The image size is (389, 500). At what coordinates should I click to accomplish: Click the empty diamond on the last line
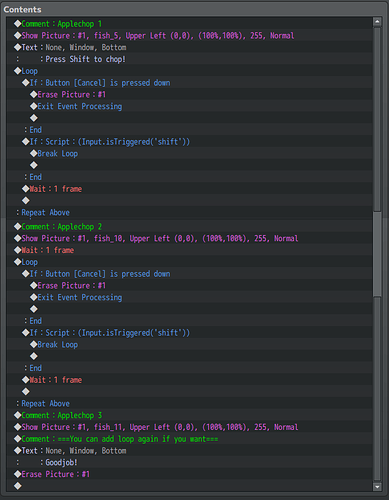pyautogui.click(x=17, y=486)
